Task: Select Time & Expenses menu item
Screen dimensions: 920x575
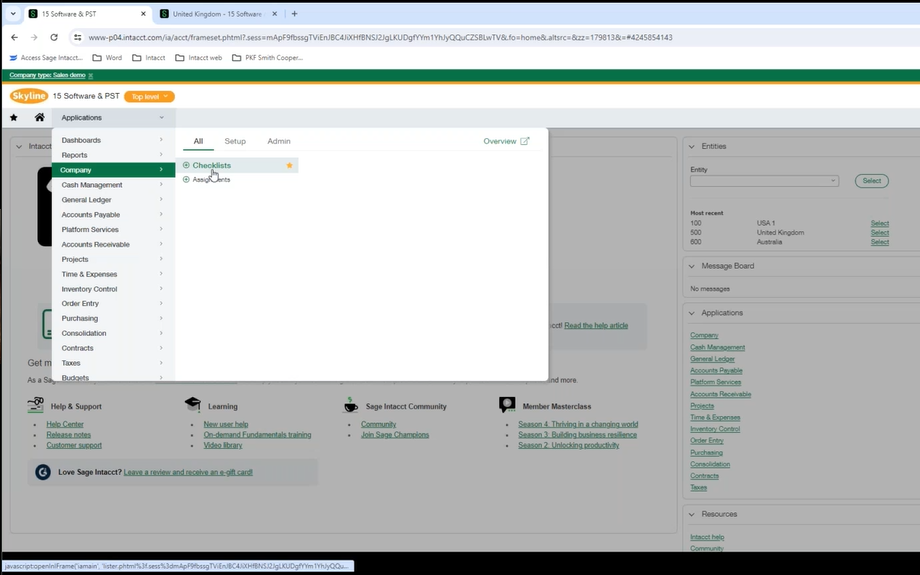Action: click(113, 274)
